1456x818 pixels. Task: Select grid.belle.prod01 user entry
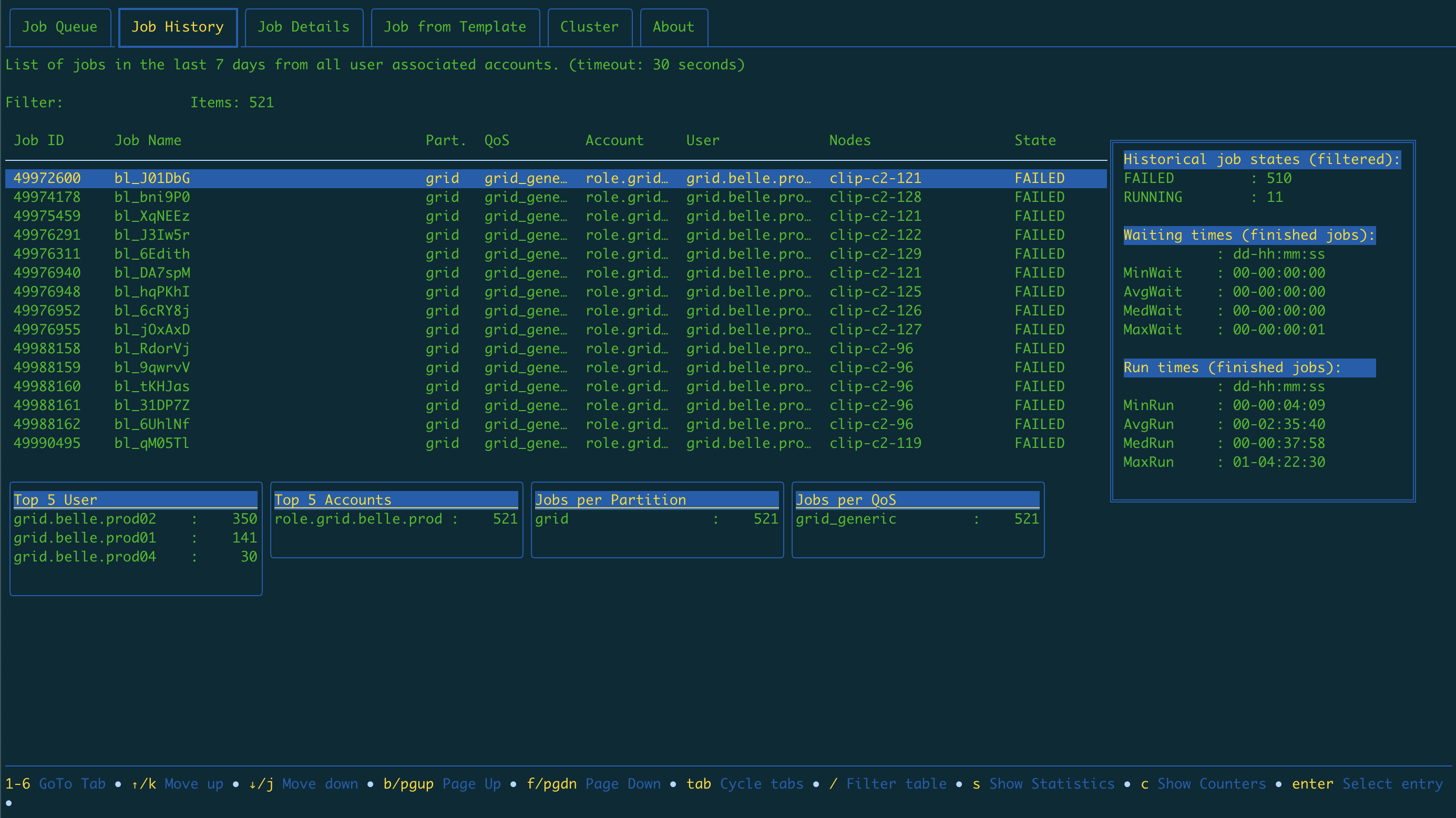[134, 538]
